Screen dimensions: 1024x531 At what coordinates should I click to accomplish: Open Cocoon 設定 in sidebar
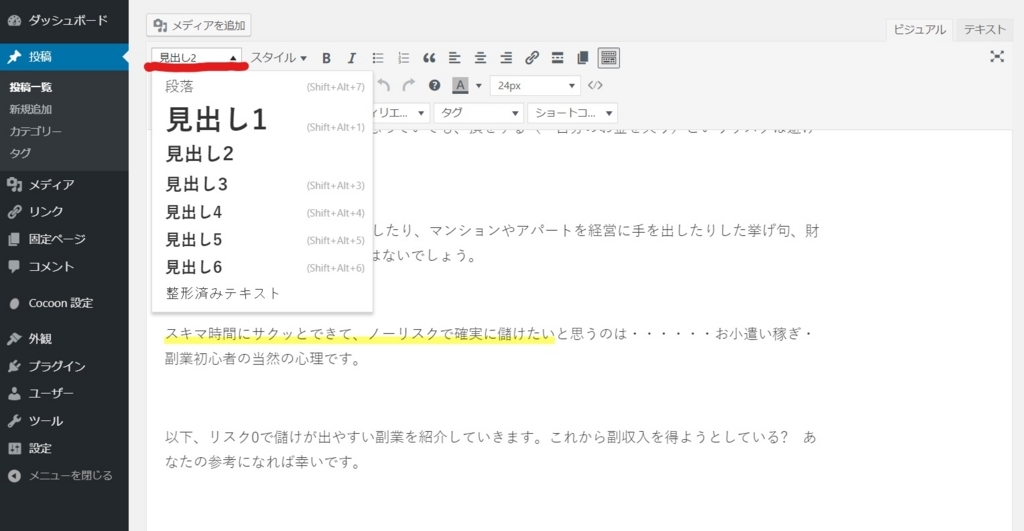(x=64, y=304)
